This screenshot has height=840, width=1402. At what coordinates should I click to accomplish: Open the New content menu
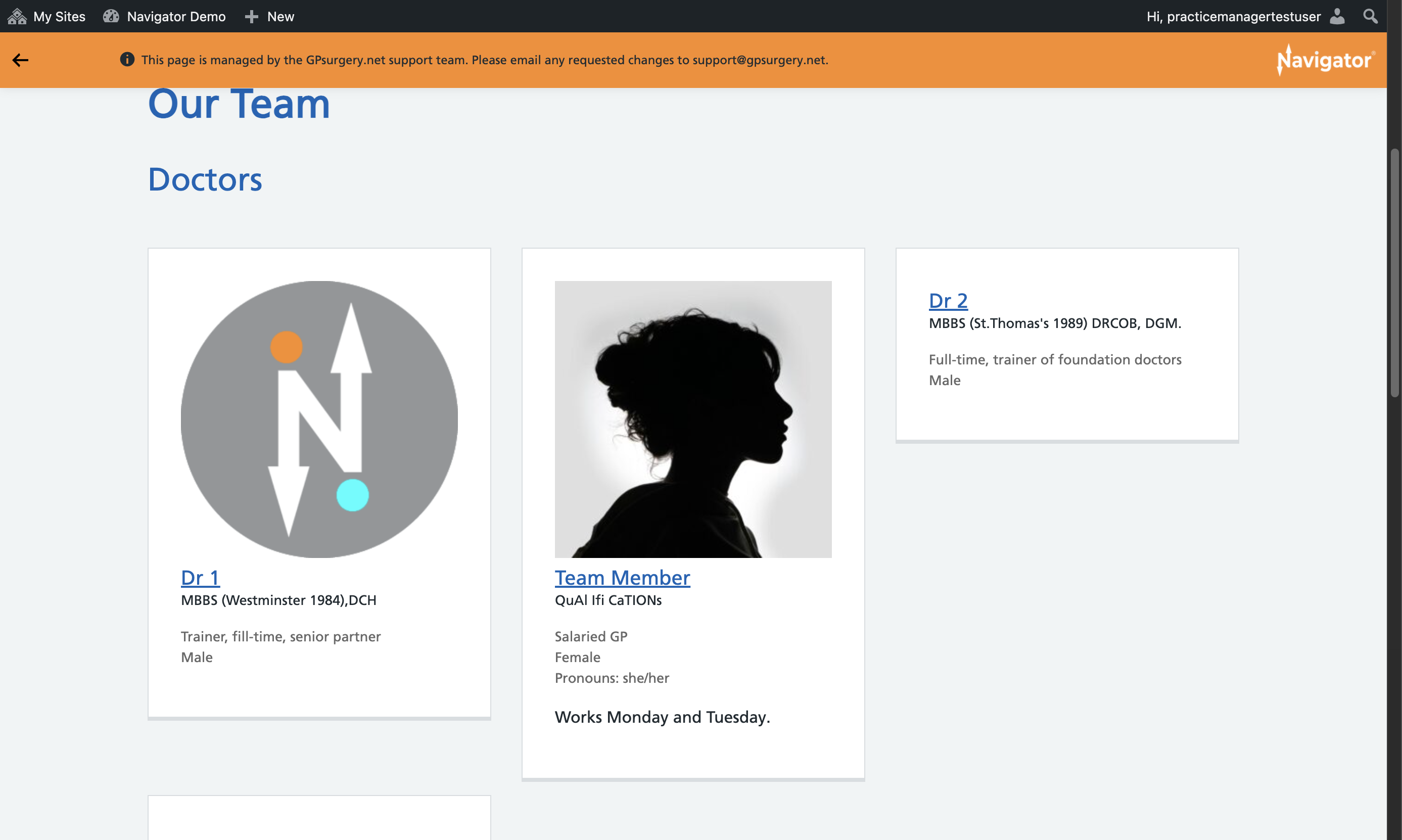pyautogui.click(x=269, y=16)
